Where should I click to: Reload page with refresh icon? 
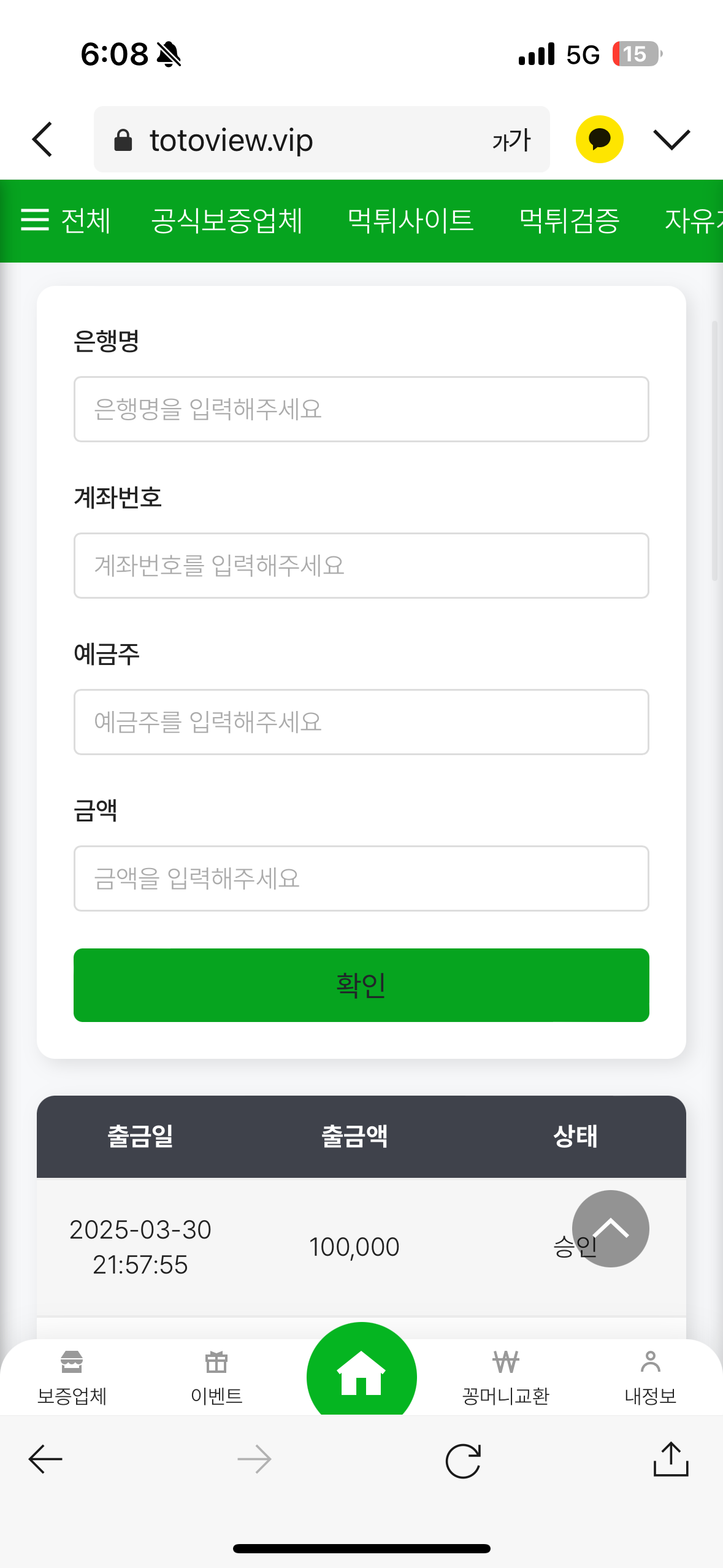463,1461
